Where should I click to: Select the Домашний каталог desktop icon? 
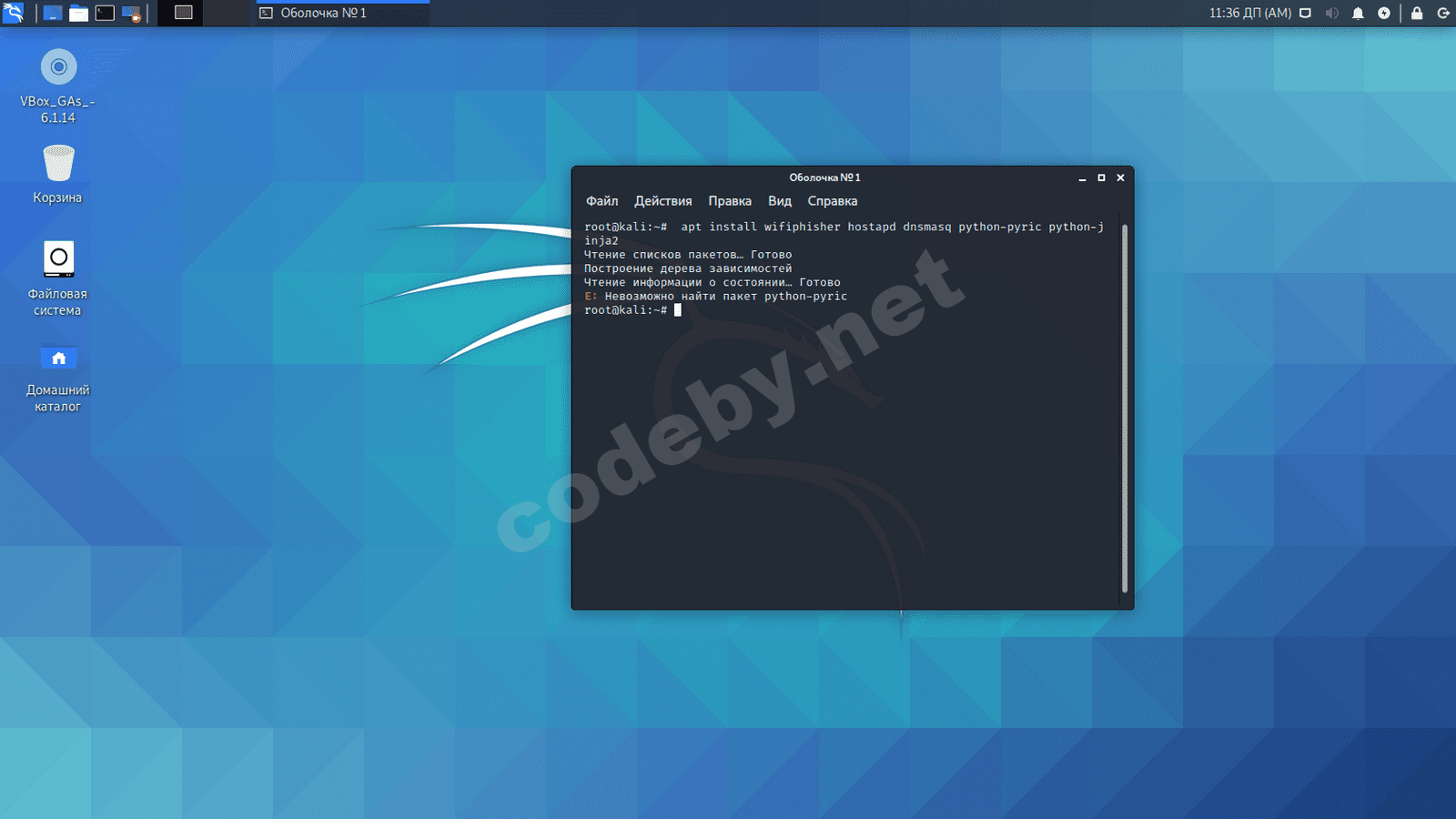(58, 377)
